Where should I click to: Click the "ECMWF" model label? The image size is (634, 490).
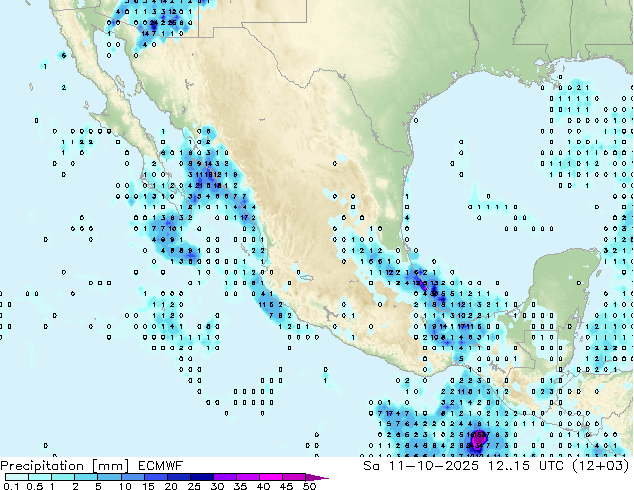click(x=161, y=466)
